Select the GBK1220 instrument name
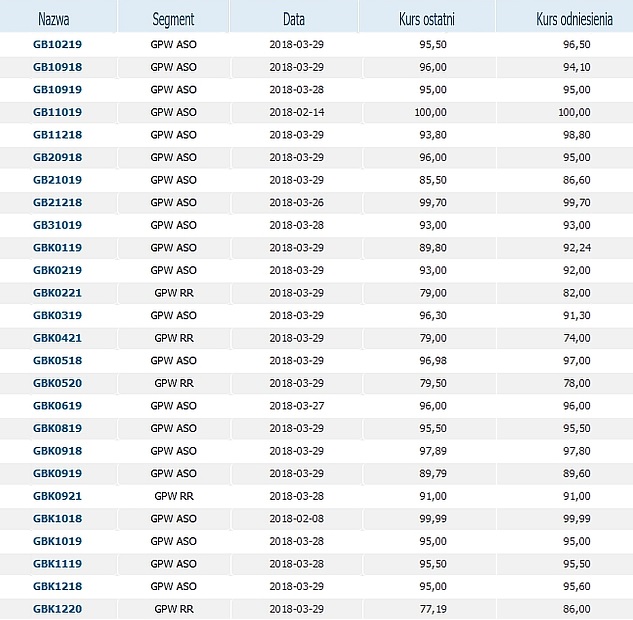The height and width of the screenshot is (620, 633). point(57,609)
